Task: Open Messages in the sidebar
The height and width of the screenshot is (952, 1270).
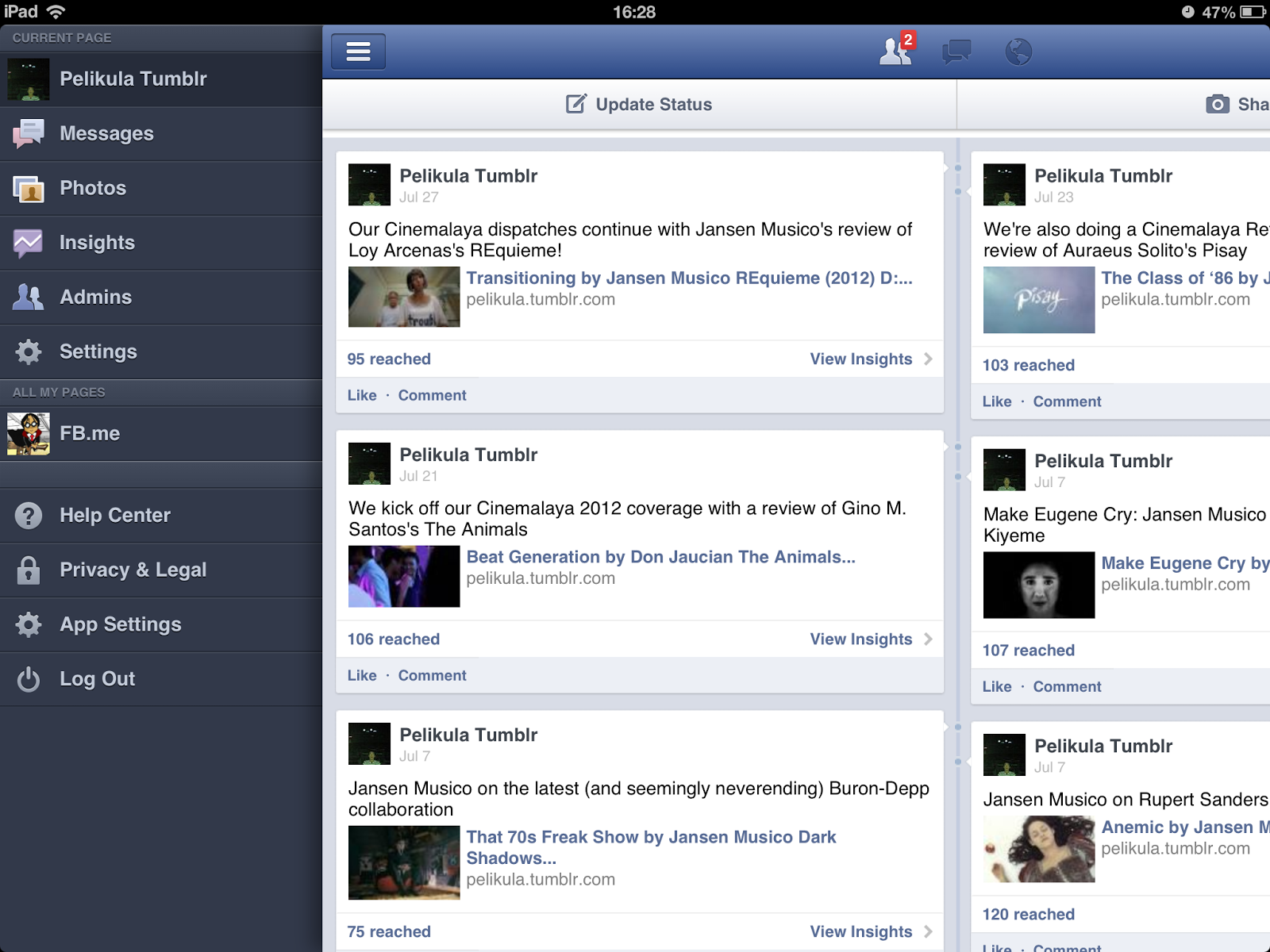Action: [161, 133]
